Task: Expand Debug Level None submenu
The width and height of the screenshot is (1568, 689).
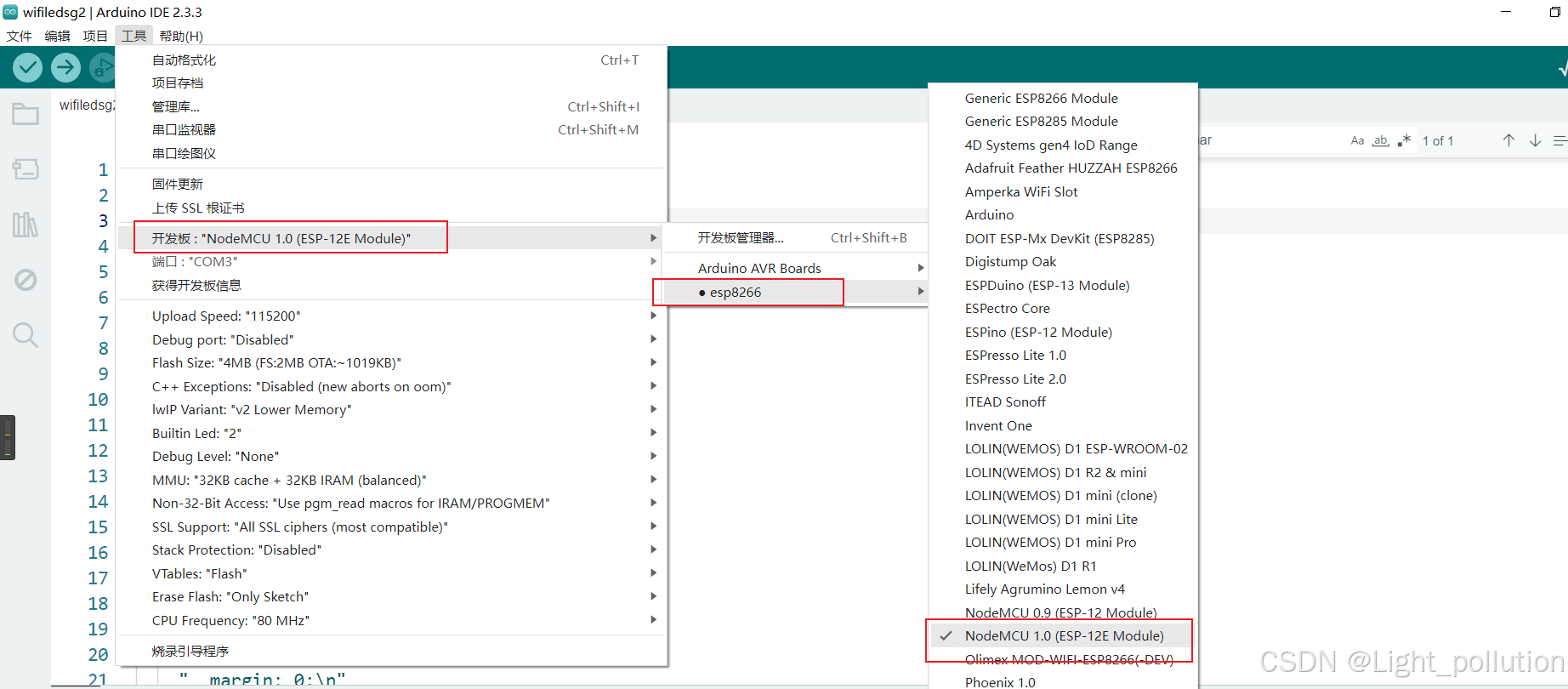Action: pyautogui.click(x=391, y=457)
